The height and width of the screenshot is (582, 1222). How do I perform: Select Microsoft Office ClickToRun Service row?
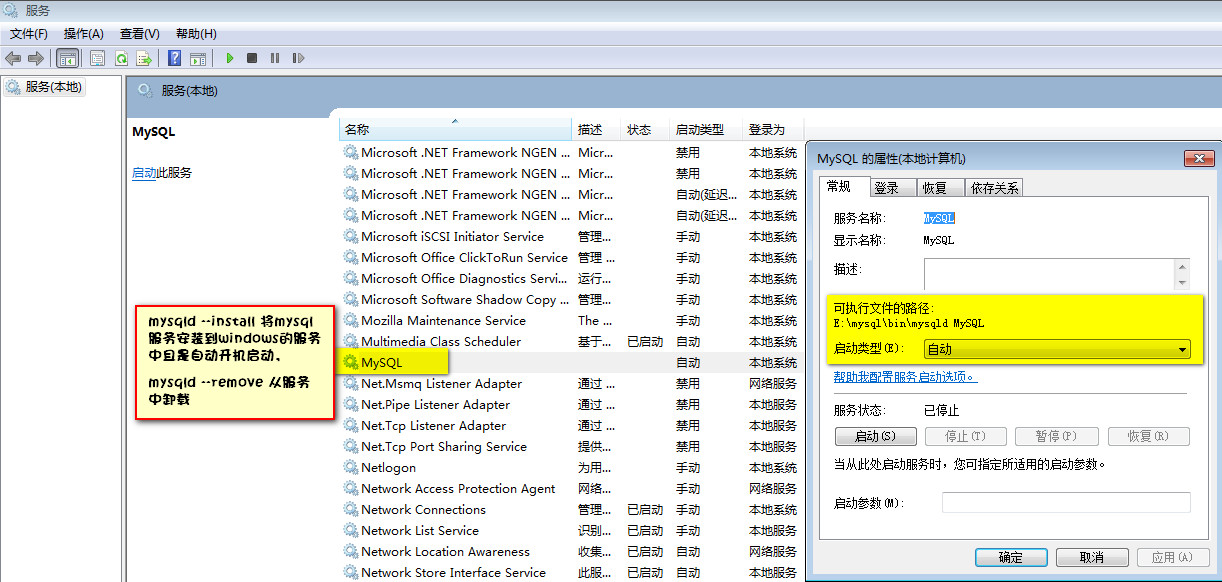point(570,257)
